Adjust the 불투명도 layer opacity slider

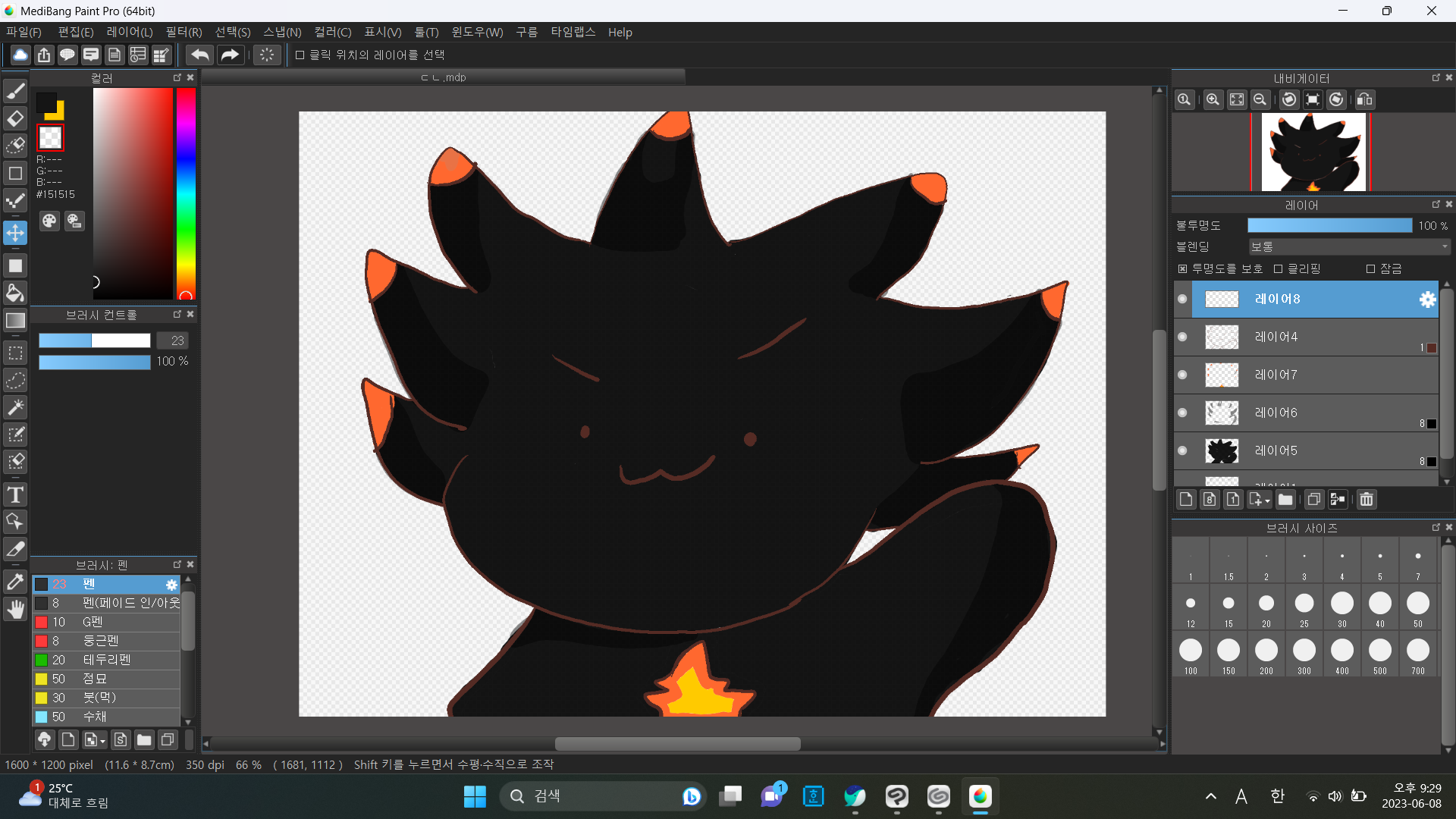1329,226
